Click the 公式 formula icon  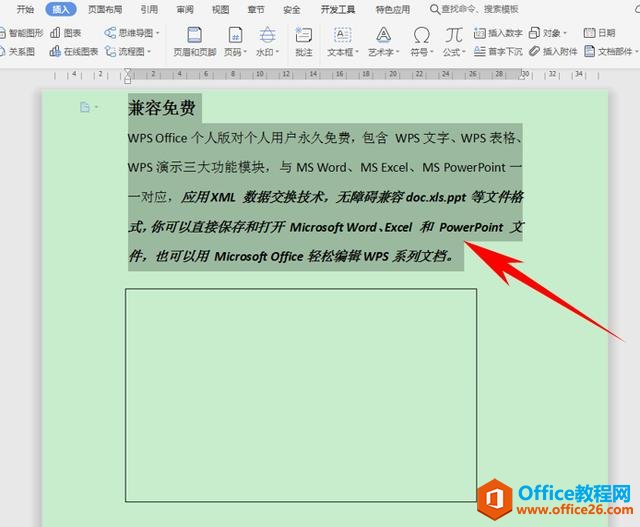click(x=453, y=35)
